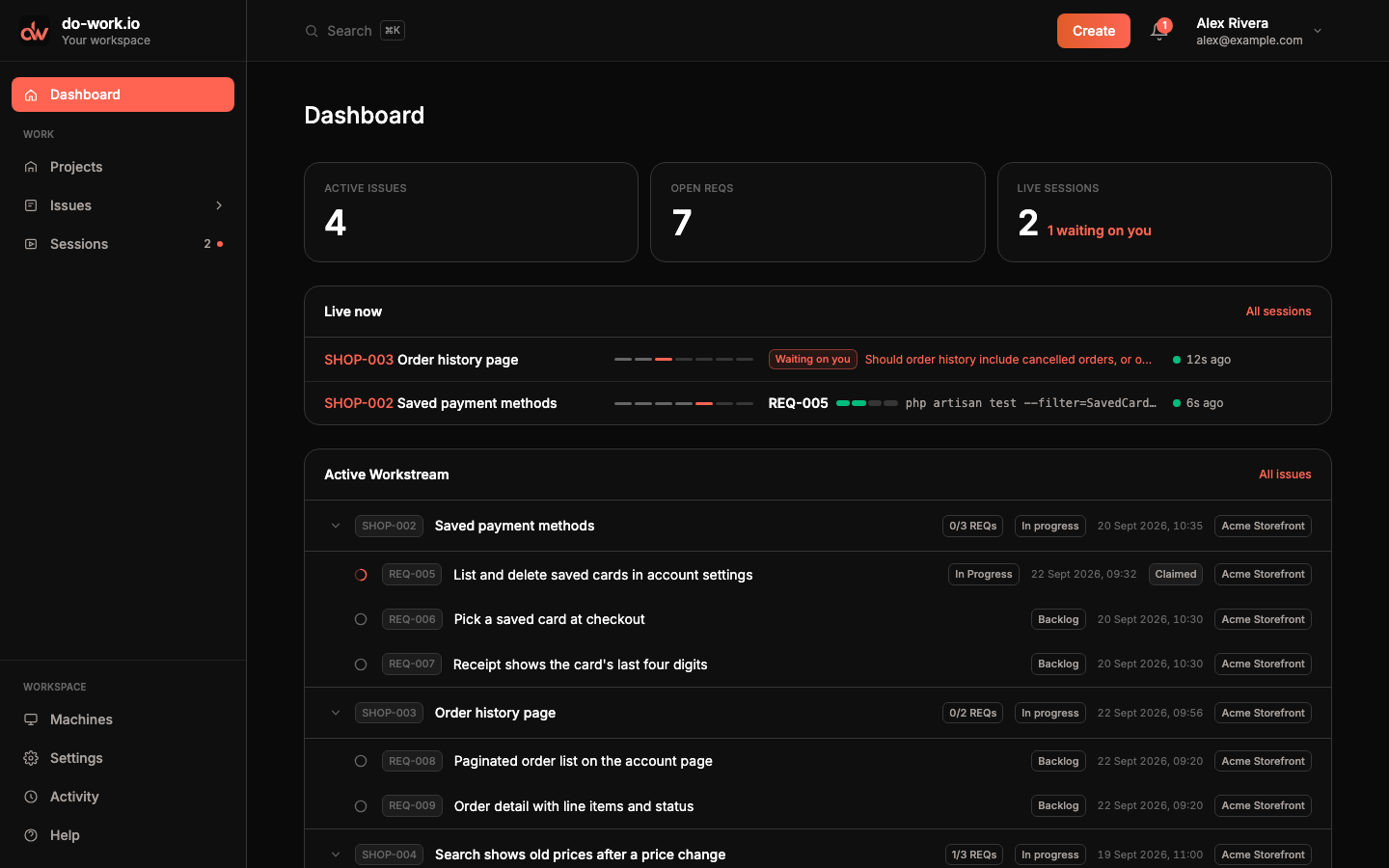Click the Projects sidebar icon

(31, 167)
